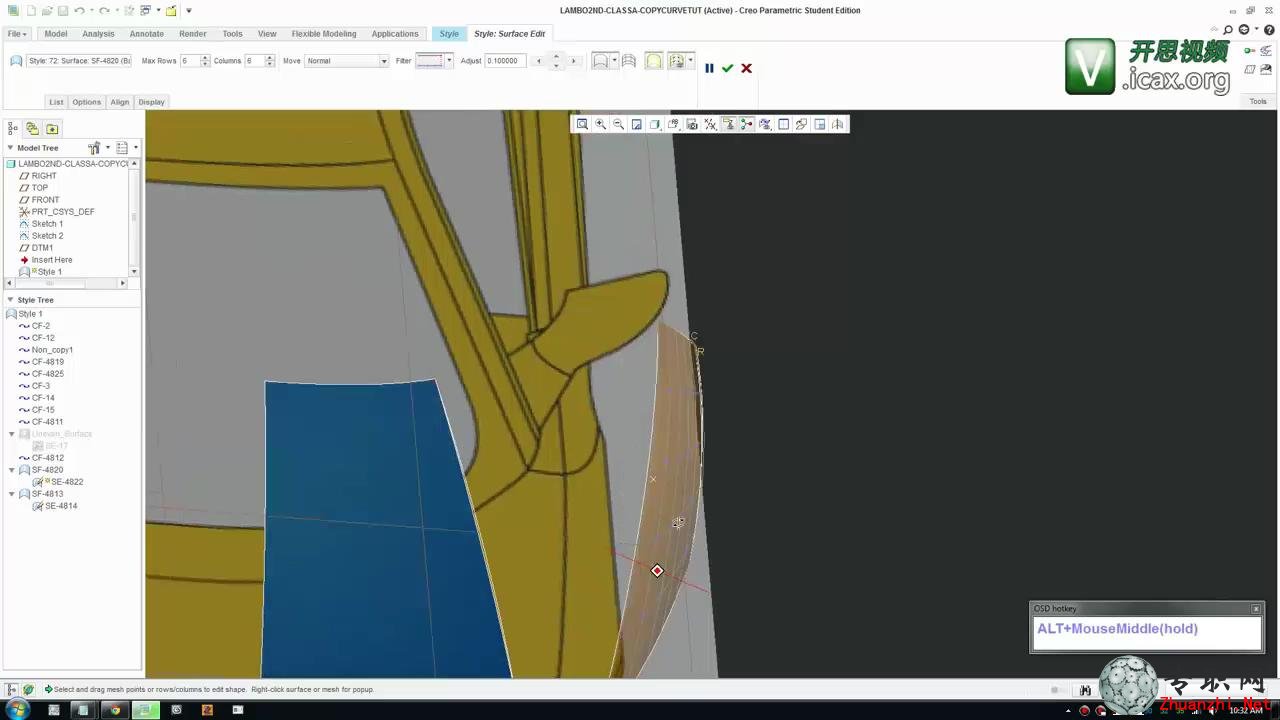Cancel surface edit with red X
Screen dimensions: 1280x720
(x=746, y=68)
